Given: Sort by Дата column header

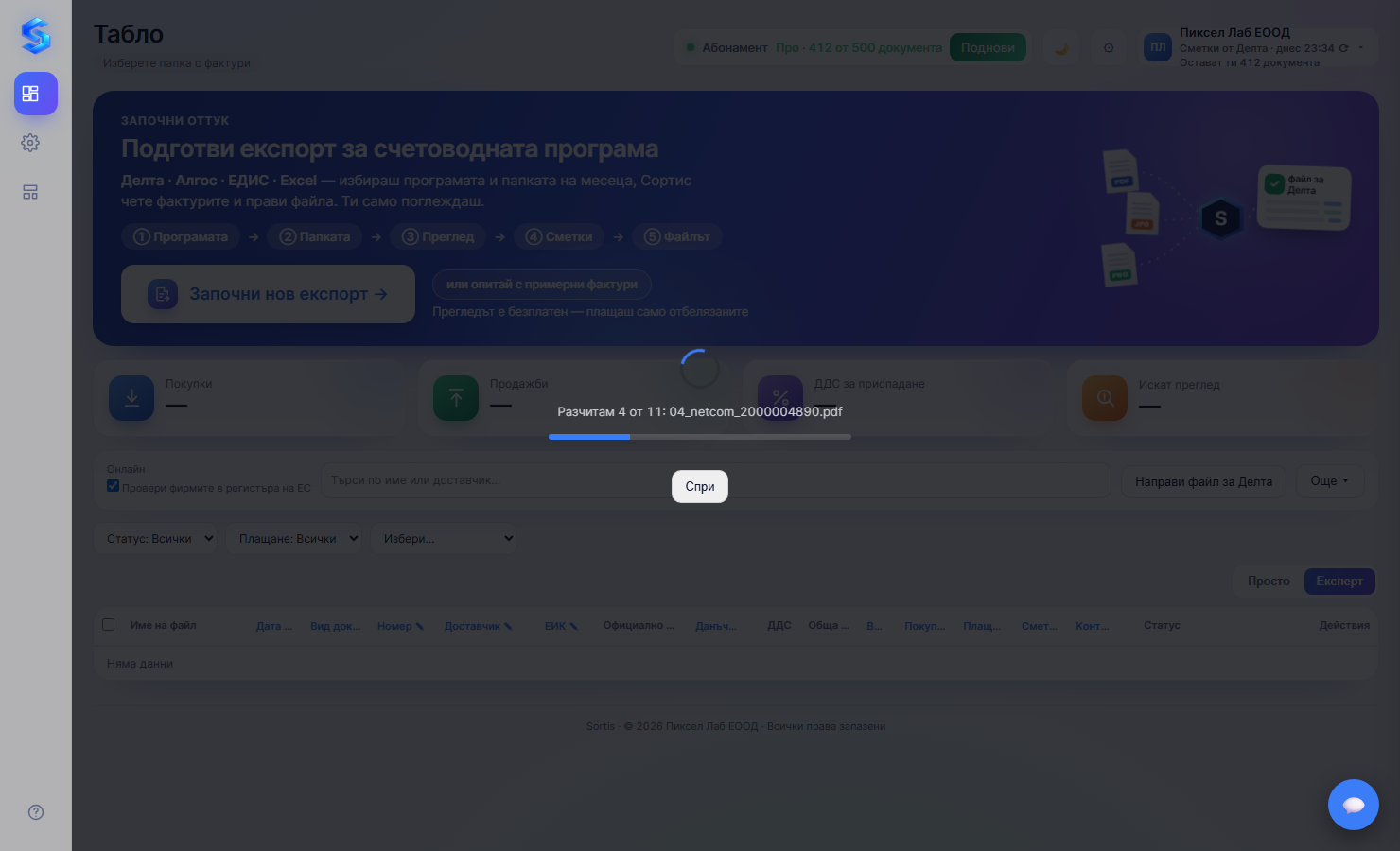Looking at the screenshot, I should pyautogui.click(x=274, y=626).
